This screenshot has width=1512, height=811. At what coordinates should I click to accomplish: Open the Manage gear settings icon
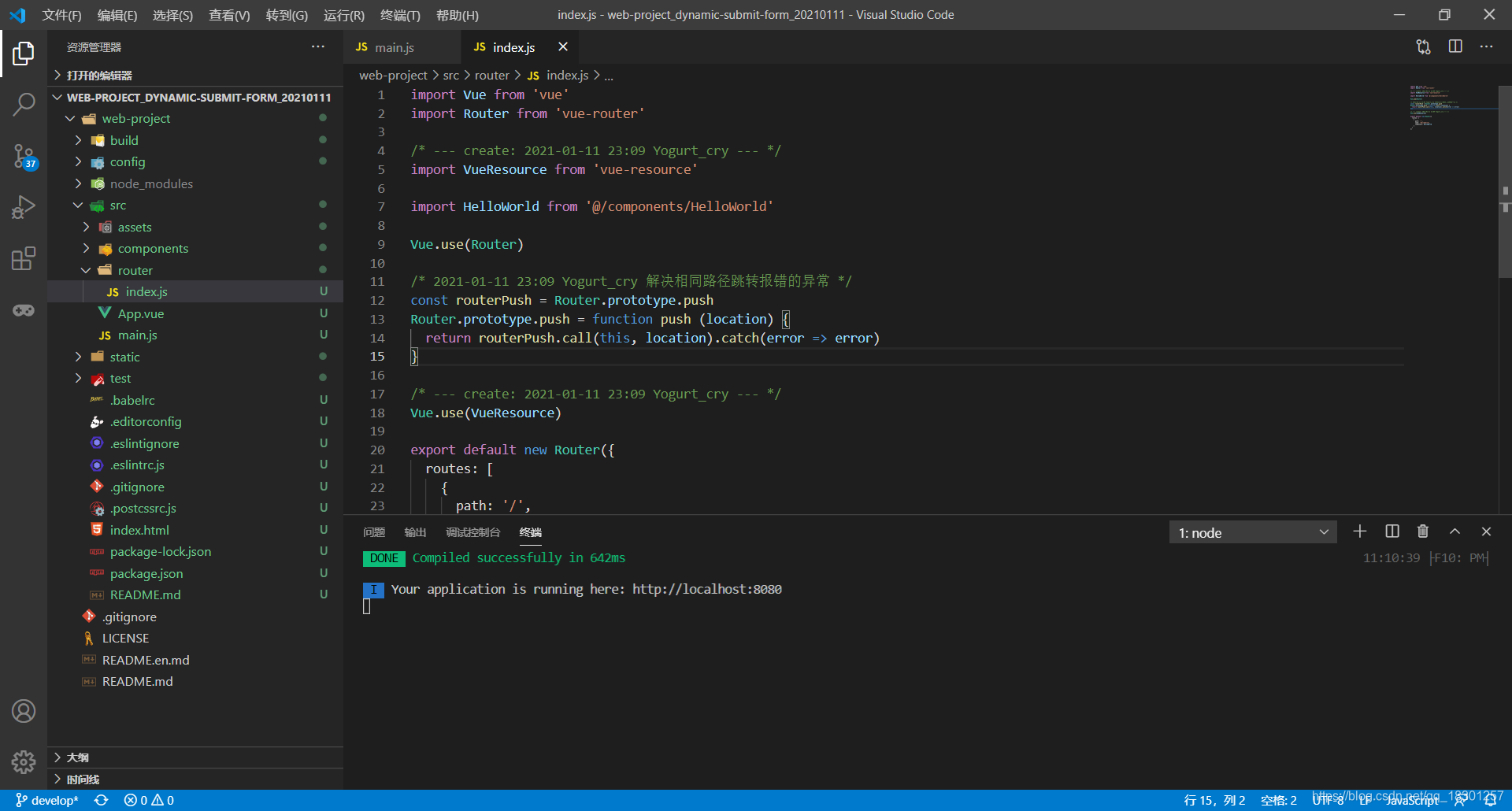pos(24,761)
